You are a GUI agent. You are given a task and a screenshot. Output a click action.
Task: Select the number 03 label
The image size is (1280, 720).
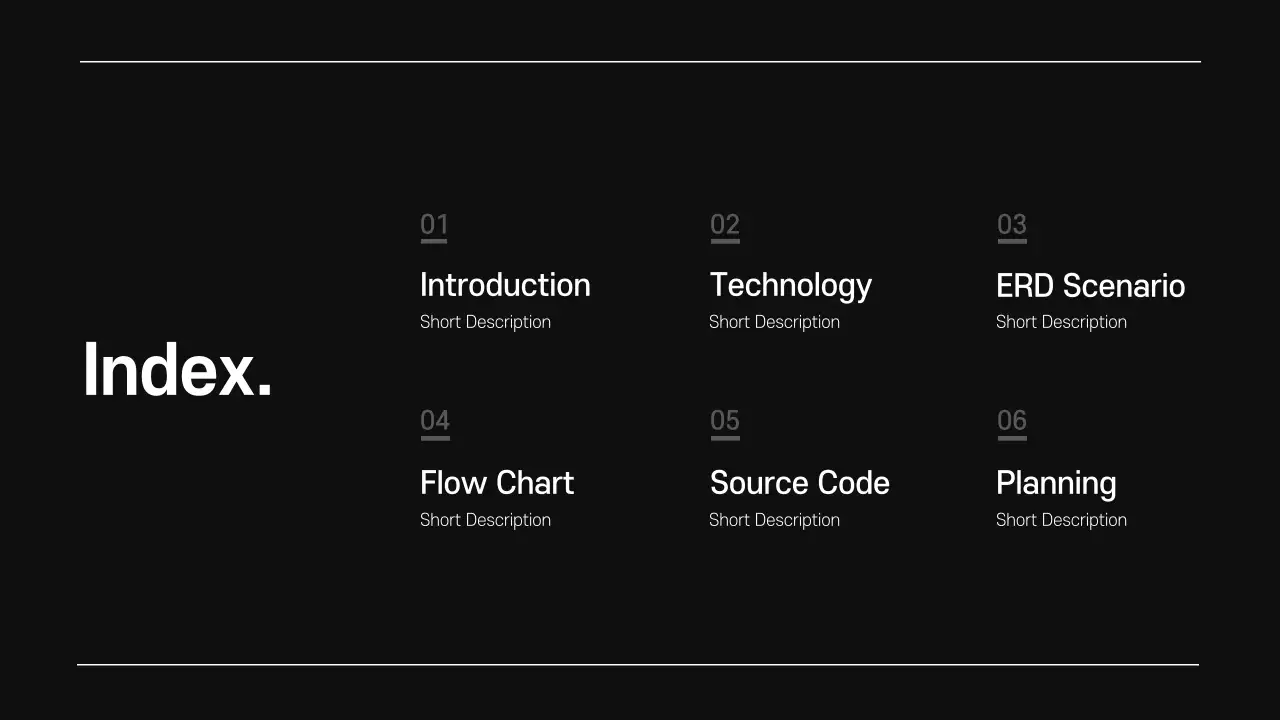pyautogui.click(x=1012, y=225)
